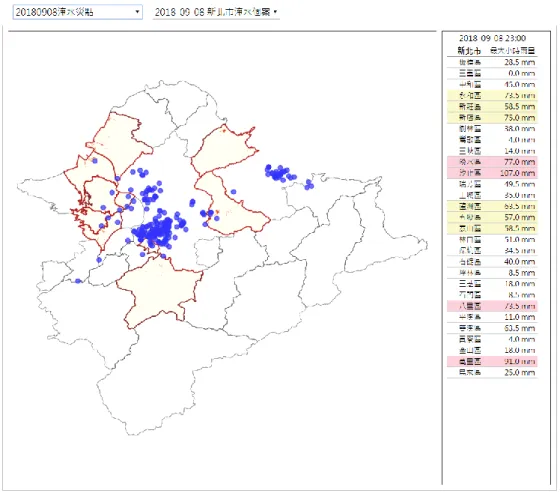Click the 25.0 mm last table row
560x496 pixels.
point(492,372)
